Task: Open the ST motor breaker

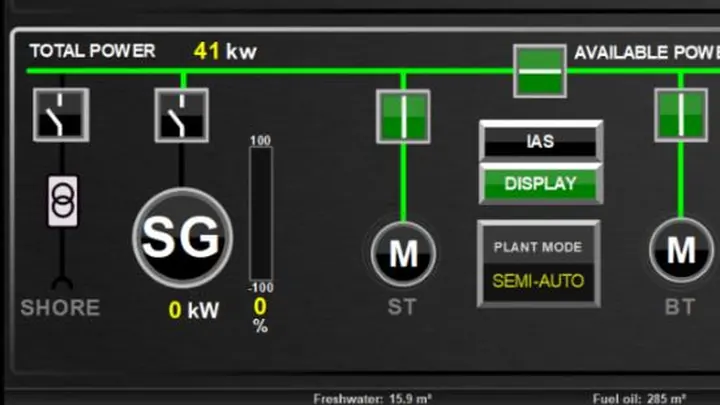Action: (403, 116)
